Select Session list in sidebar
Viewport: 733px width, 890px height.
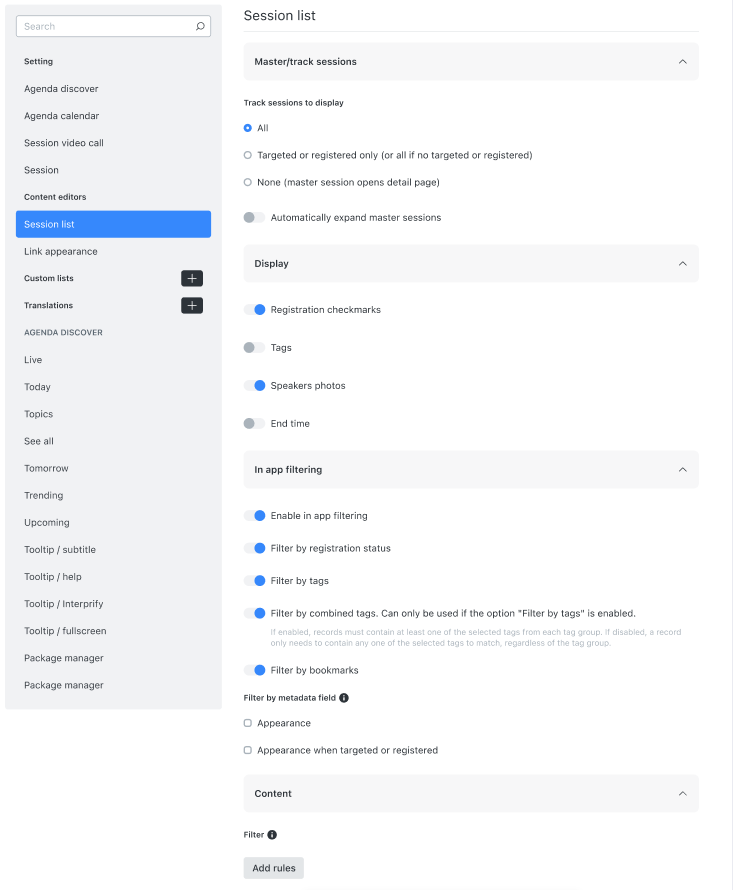114,224
